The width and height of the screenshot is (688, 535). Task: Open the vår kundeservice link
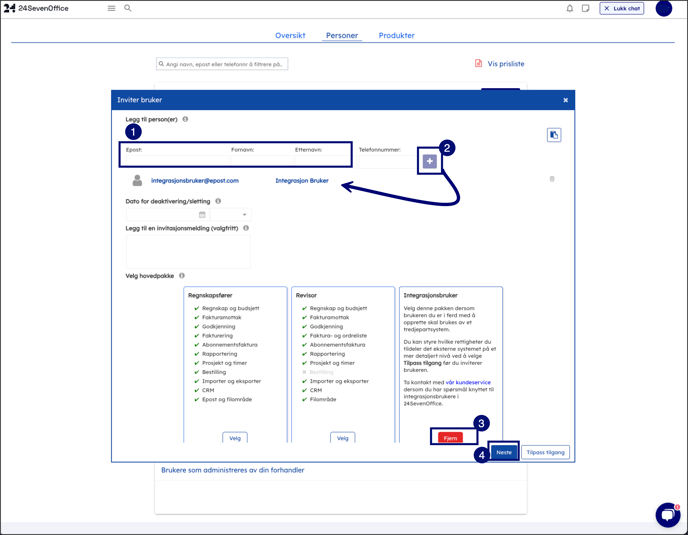click(468, 382)
